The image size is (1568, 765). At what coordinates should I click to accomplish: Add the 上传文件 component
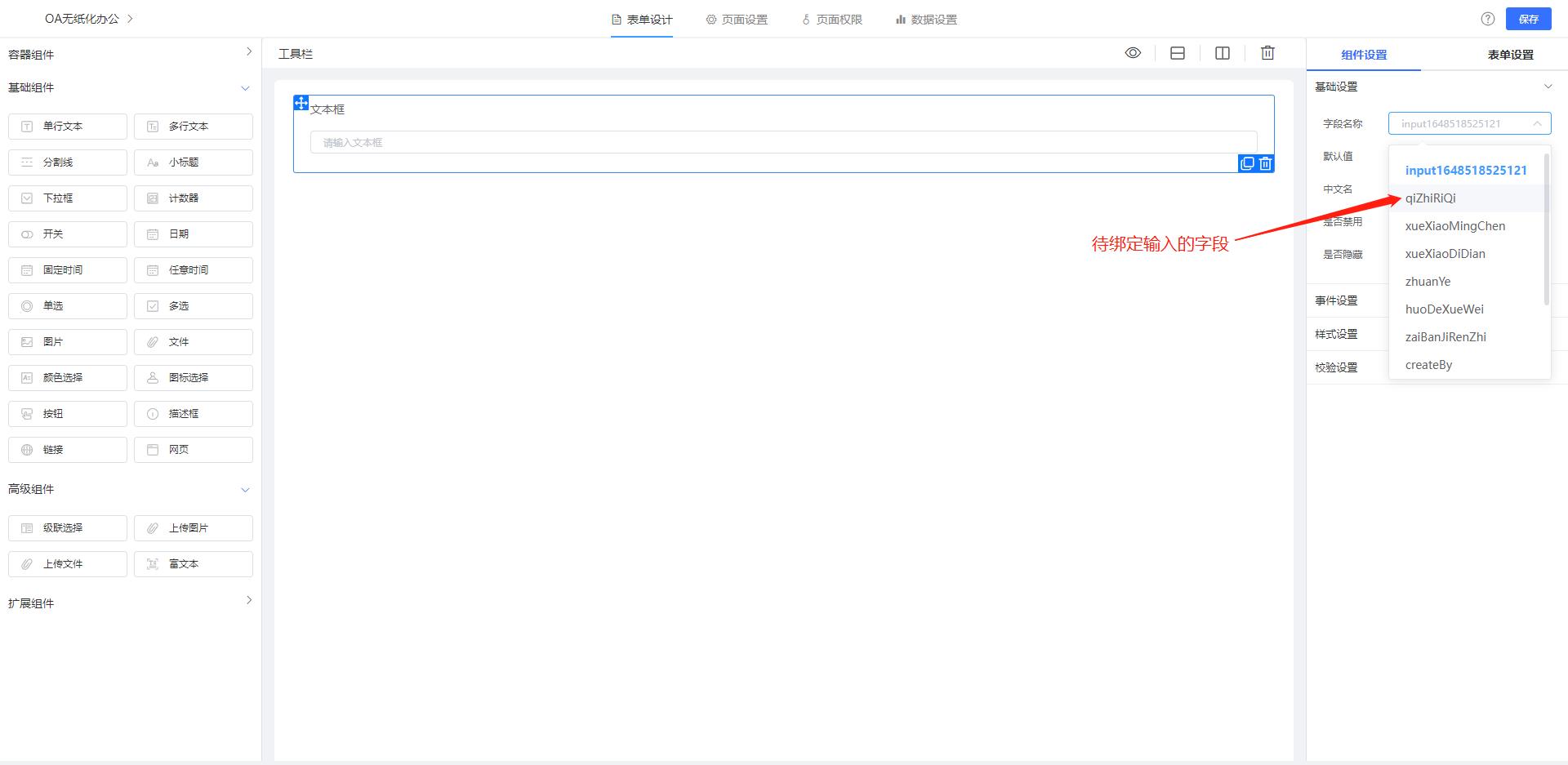pos(68,564)
